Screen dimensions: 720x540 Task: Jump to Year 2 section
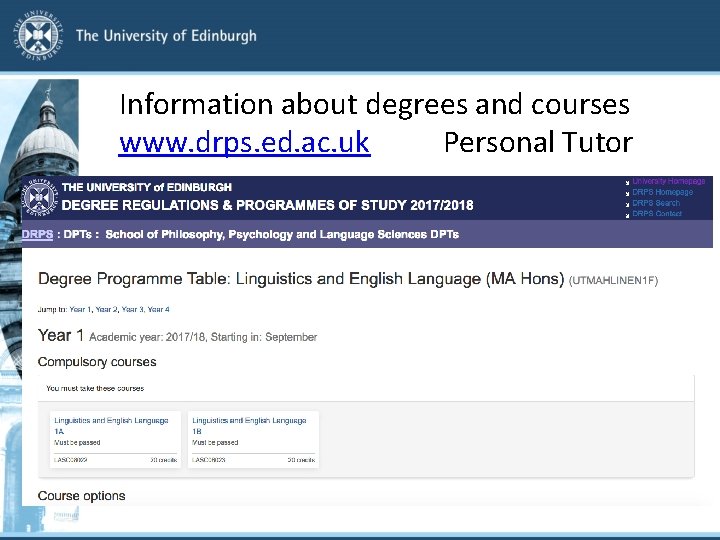point(106,309)
